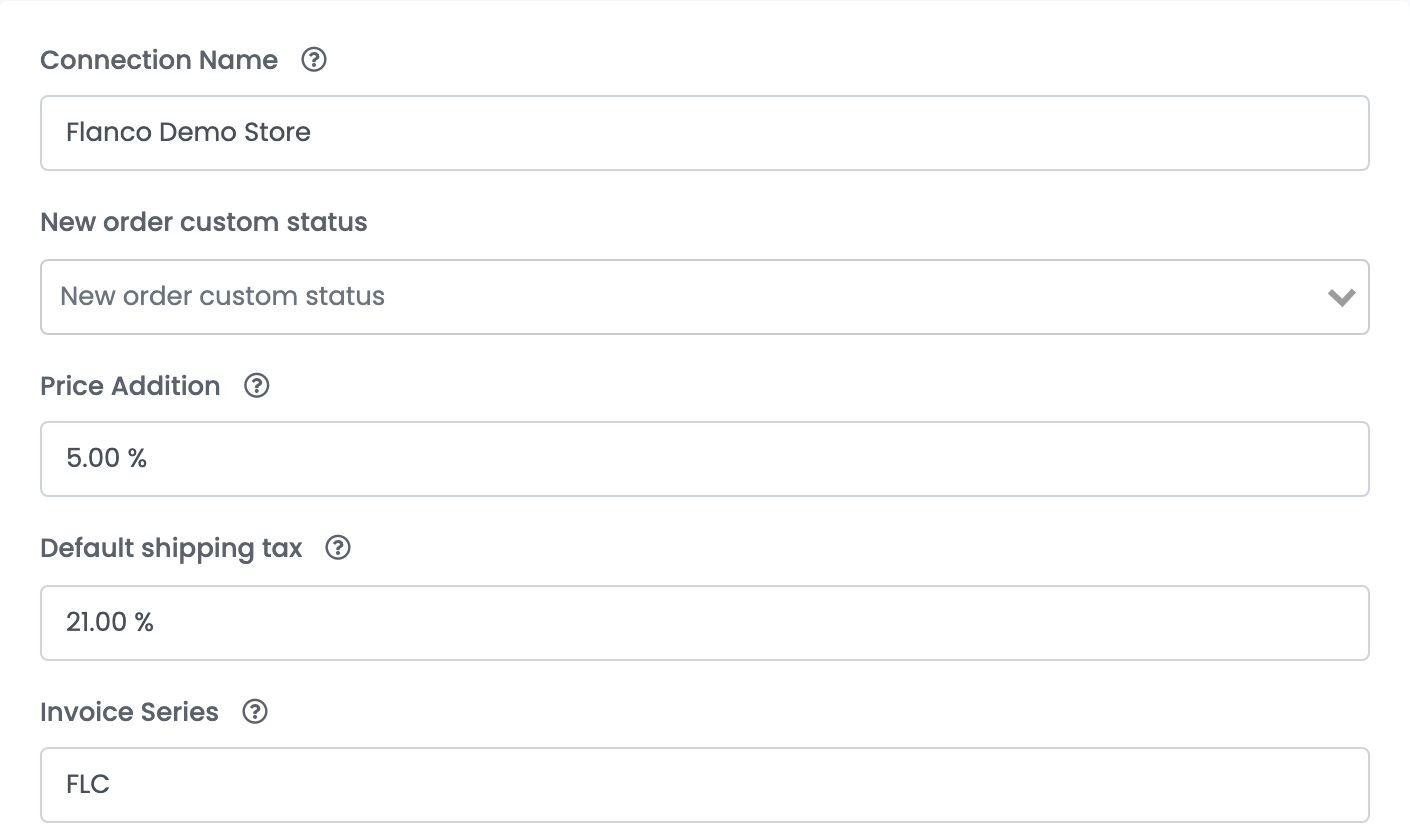The image size is (1410, 824).
Task: Click the '21.00 %' value text
Action: (x=110, y=622)
